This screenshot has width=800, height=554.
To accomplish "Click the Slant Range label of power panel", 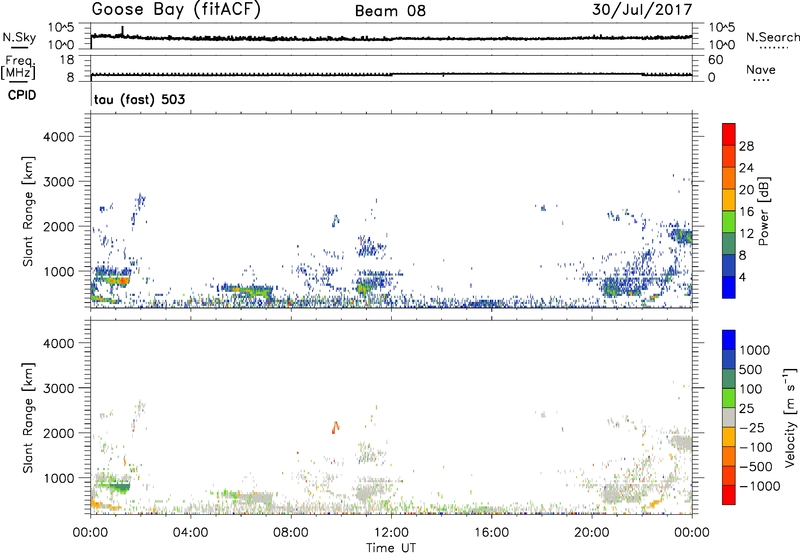I will 28,211.
